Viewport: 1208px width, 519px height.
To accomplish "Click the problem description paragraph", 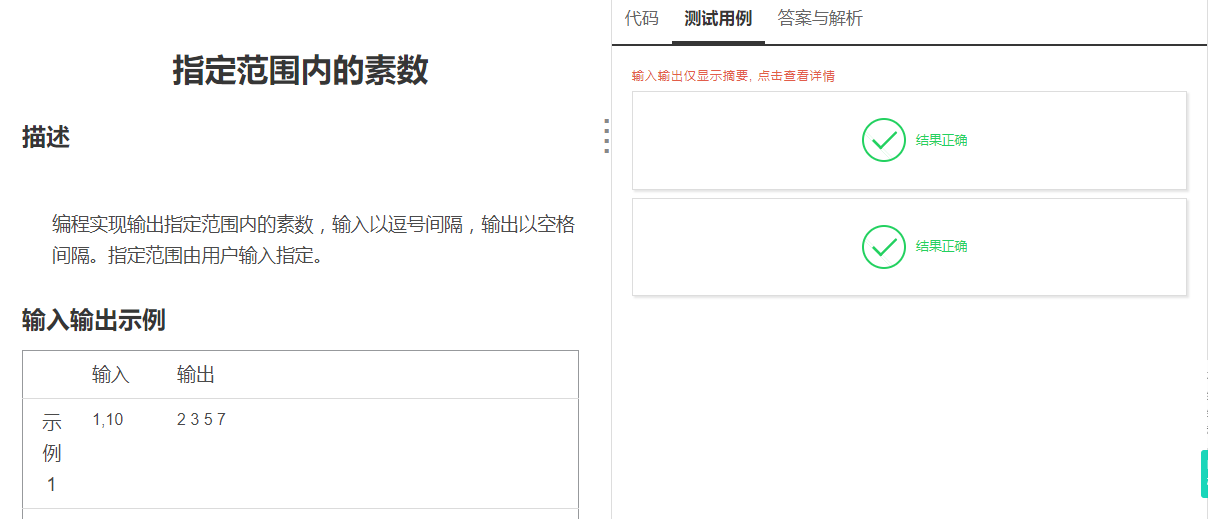I will coord(313,240).
